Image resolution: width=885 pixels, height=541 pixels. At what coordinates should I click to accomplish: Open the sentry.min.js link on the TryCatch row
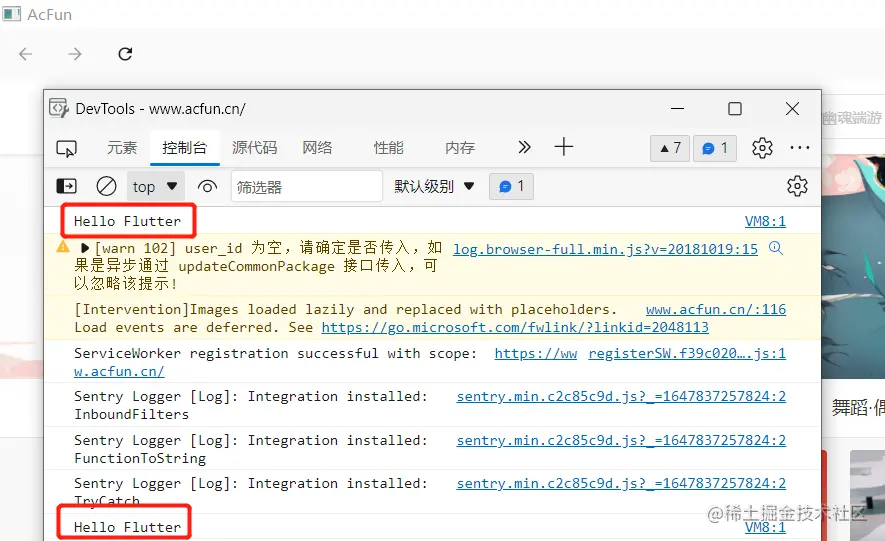coord(621,483)
